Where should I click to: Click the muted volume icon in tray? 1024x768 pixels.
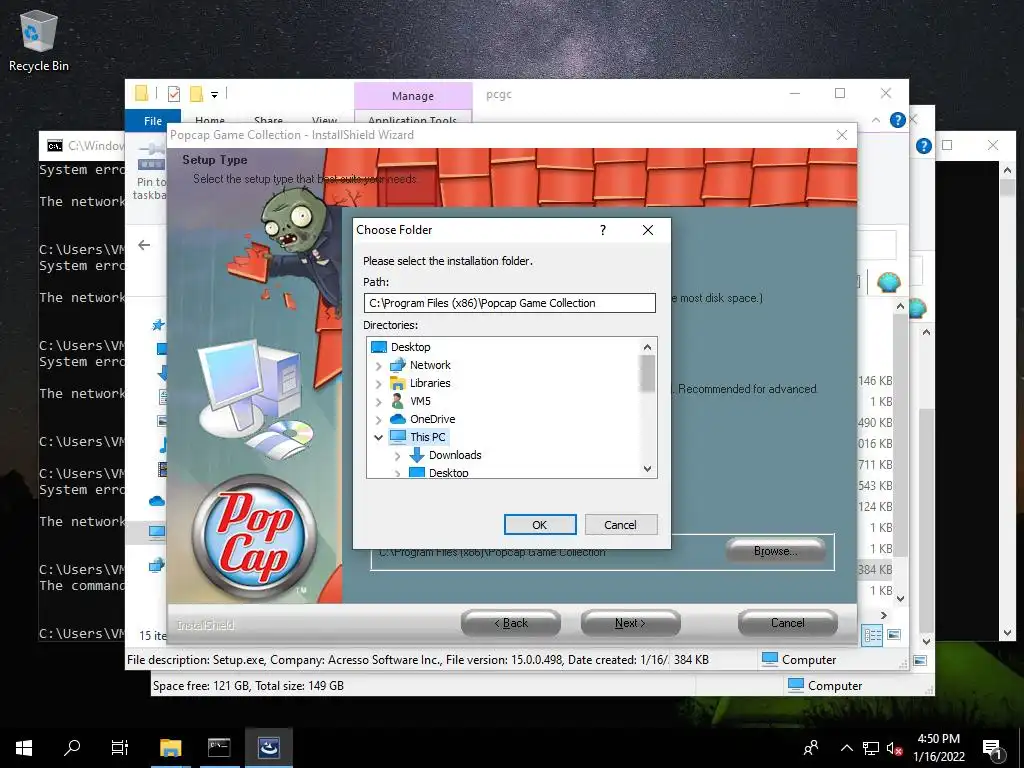(894, 748)
